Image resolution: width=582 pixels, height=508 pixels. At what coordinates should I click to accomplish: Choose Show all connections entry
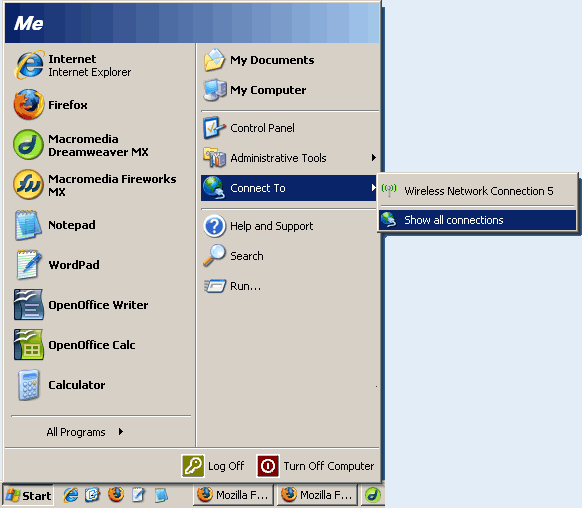pyautogui.click(x=477, y=220)
